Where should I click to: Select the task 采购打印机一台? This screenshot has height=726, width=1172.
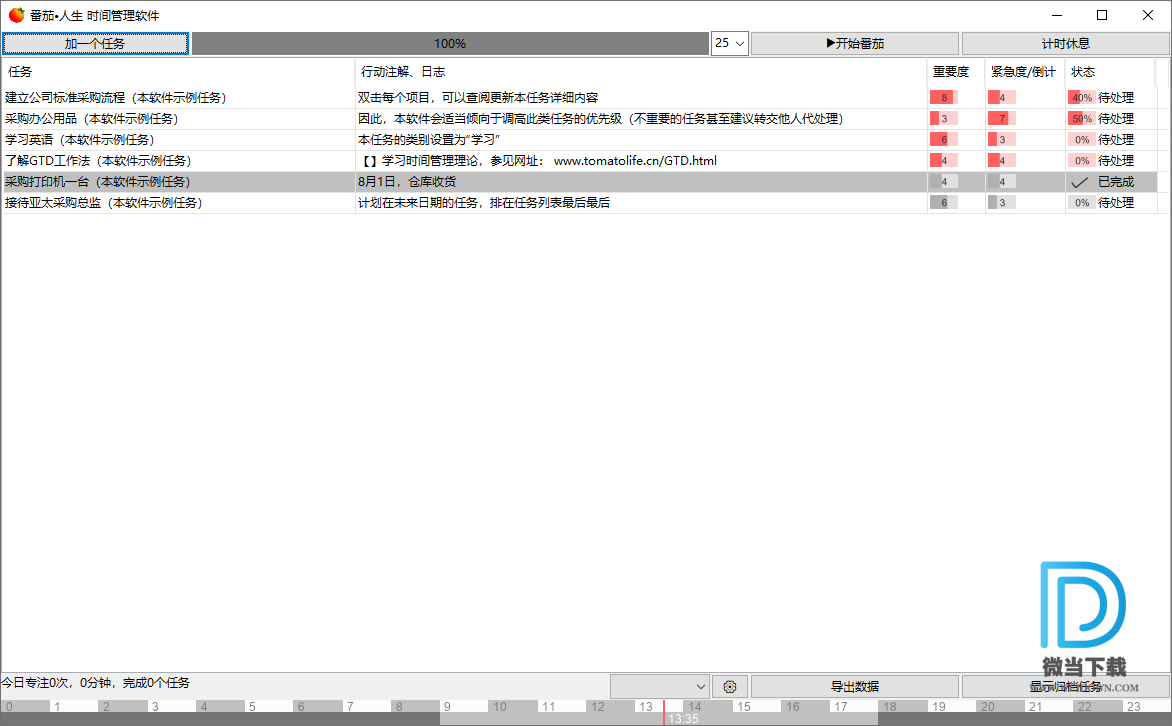(98, 182)
